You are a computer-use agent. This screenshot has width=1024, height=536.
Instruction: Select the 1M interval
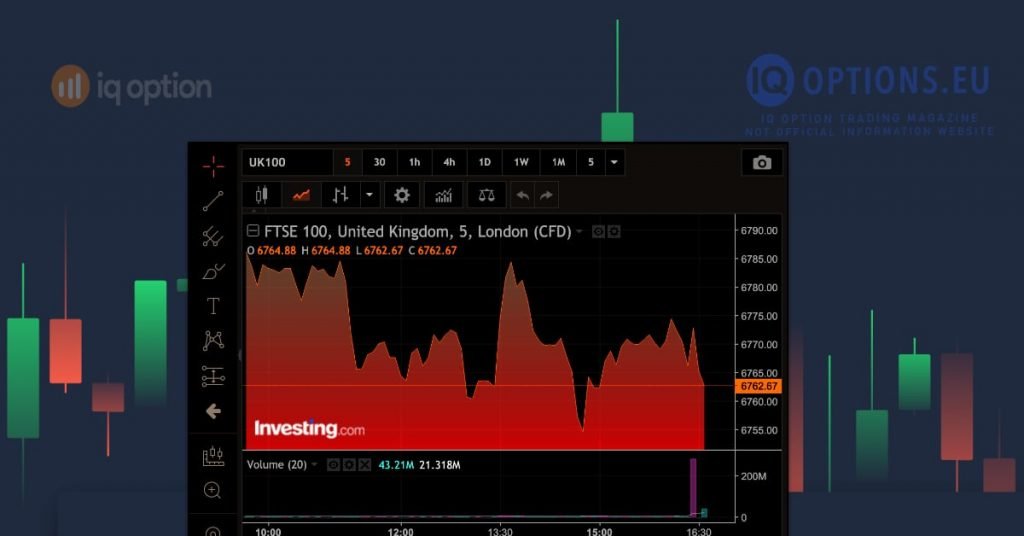pos(558,163)
